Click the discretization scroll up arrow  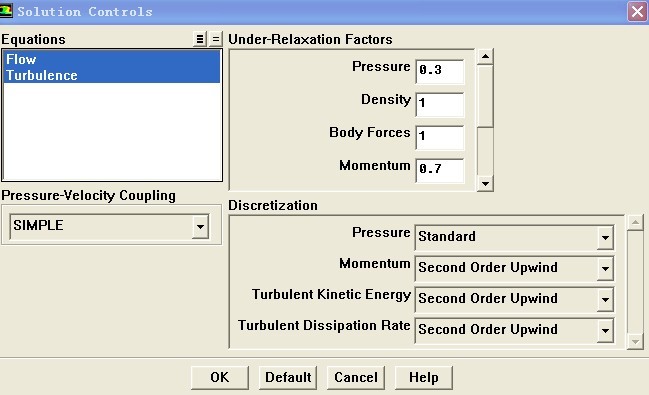[635, 223]
